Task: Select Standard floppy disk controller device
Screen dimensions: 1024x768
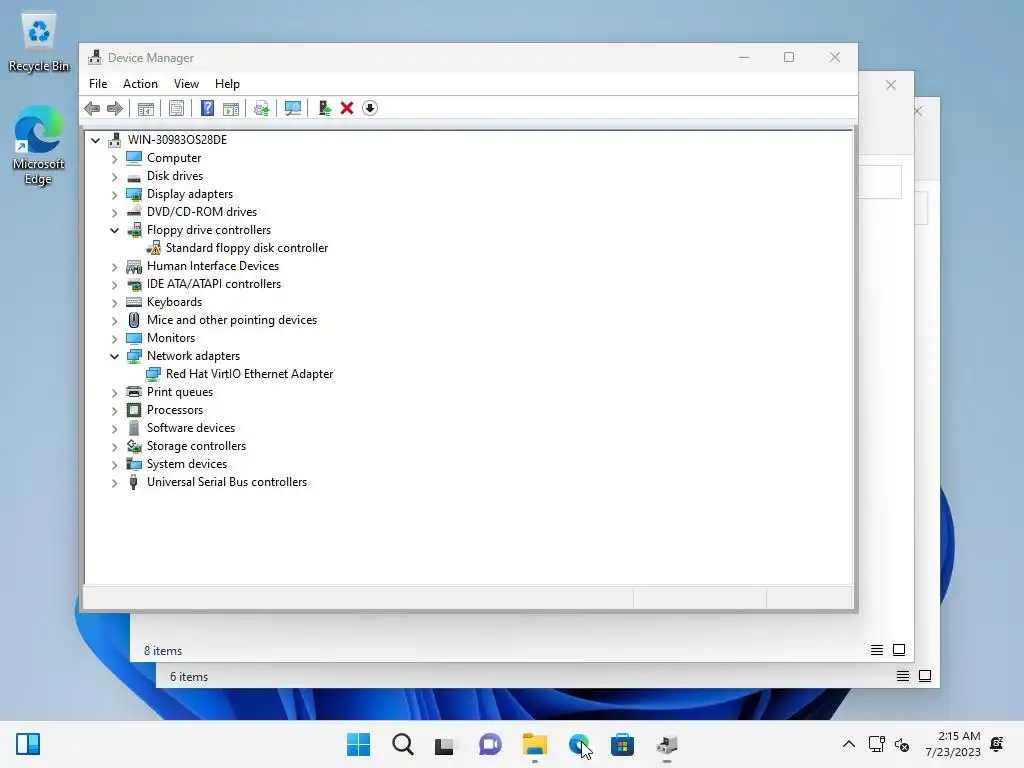Action: pos(247,248)
